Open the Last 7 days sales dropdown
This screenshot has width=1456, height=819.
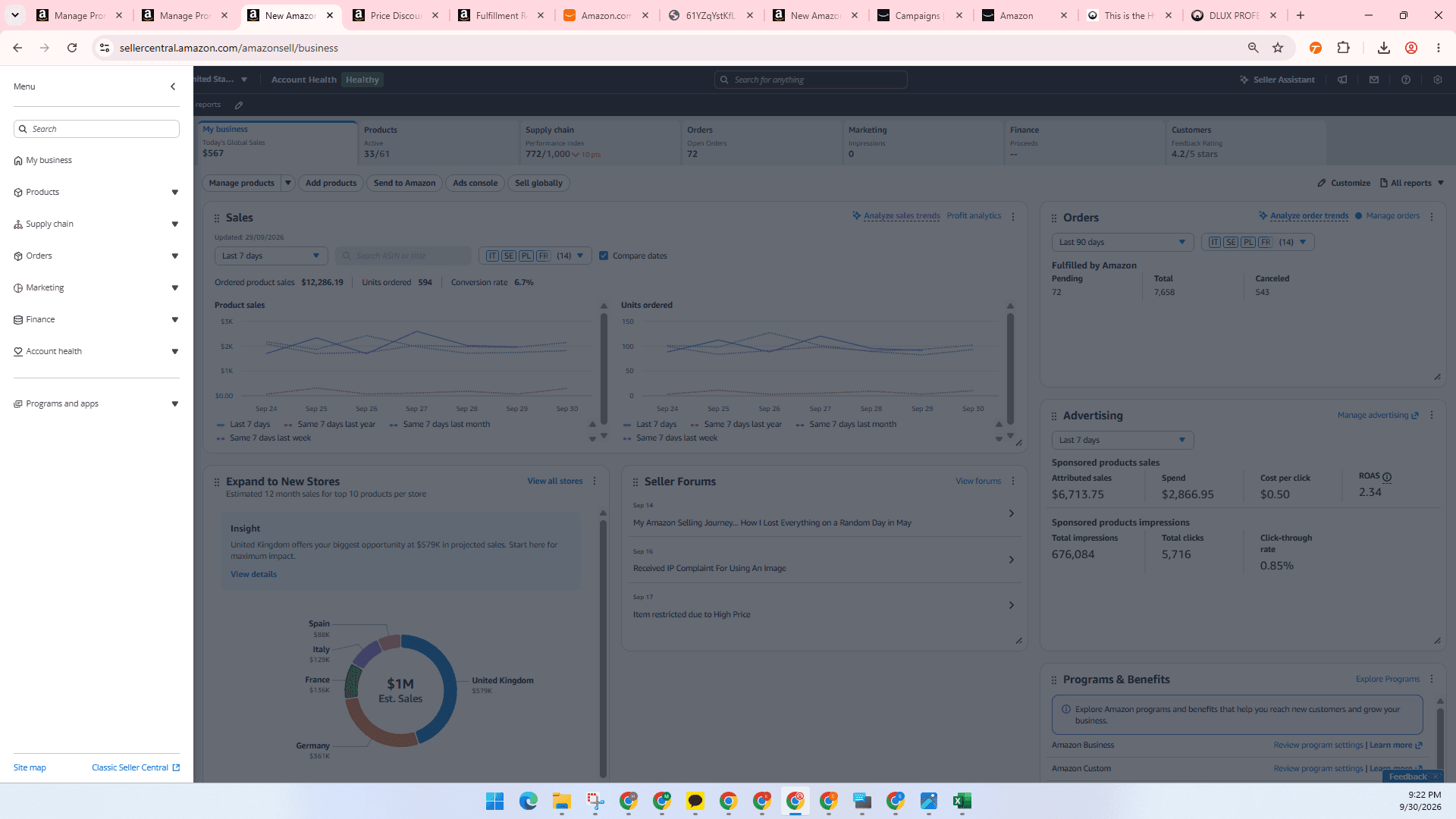(x=271, y=256)
